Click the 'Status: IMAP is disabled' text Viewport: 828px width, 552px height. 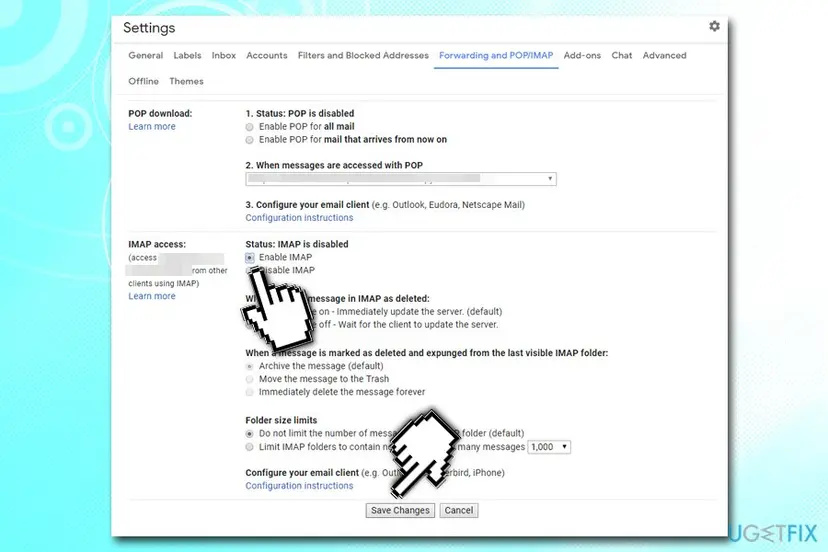point(297,244)
